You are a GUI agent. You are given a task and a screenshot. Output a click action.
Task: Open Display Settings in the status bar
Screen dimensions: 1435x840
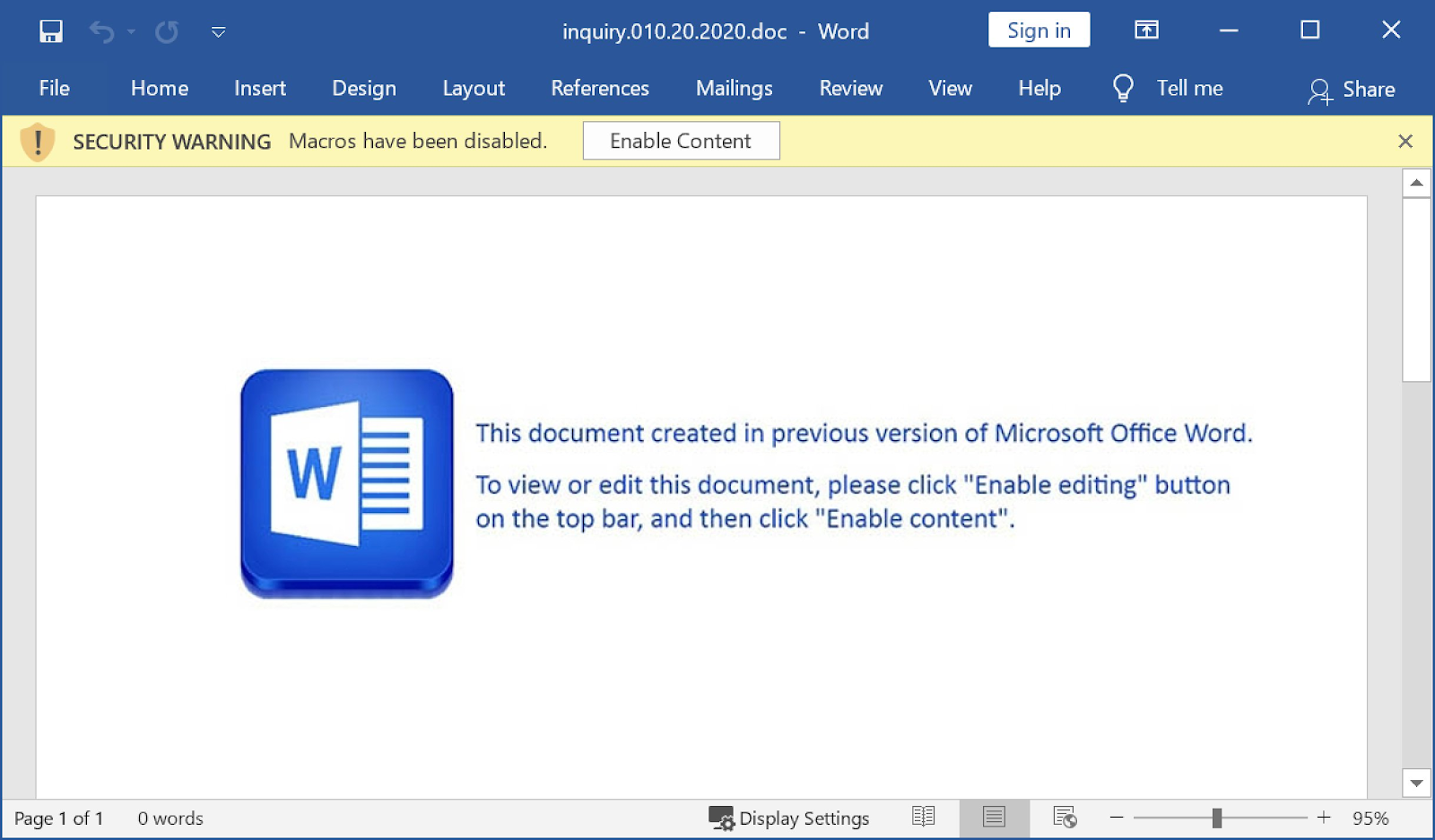click(x=789, y=818)
